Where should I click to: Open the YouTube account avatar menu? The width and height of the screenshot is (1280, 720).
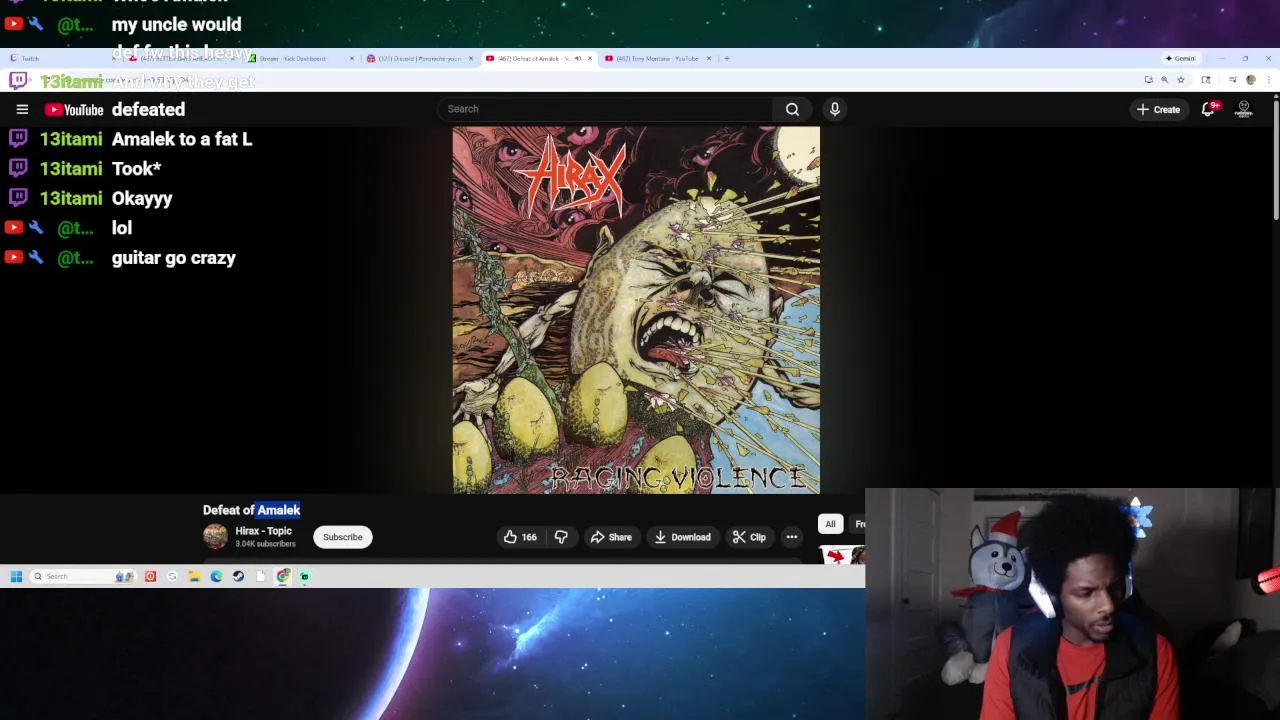pos(1244,109)
